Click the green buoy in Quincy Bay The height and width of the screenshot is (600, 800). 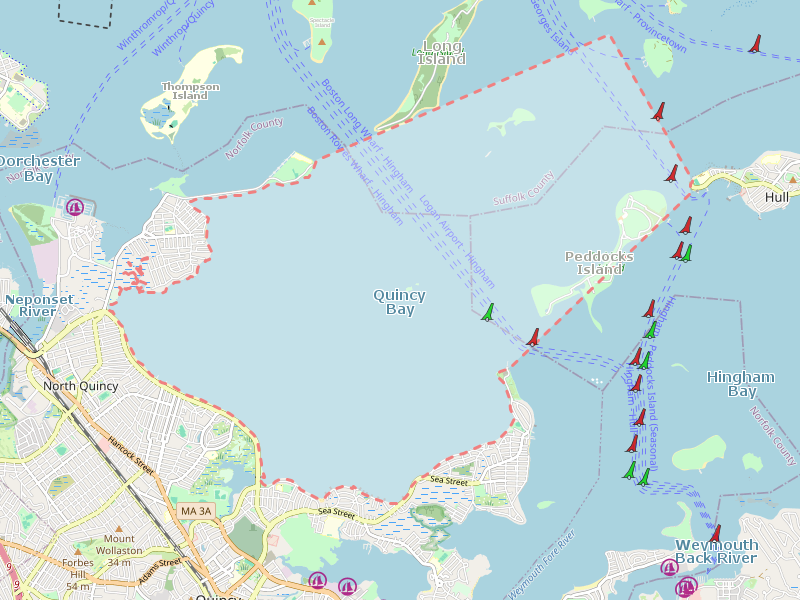click(488, 313)
